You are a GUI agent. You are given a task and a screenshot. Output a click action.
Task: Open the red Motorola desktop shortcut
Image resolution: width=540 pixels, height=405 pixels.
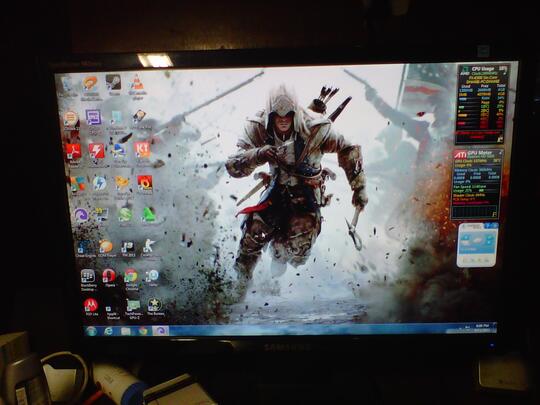[x=91, y=307]
